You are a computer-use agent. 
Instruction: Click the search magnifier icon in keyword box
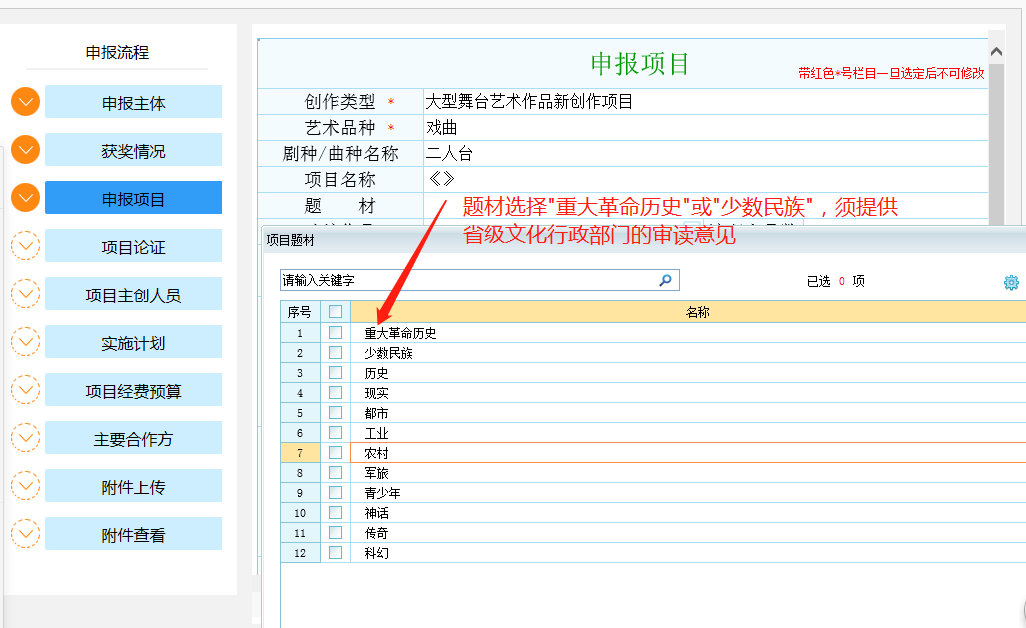pyautogui.click(x=665, y=281)
